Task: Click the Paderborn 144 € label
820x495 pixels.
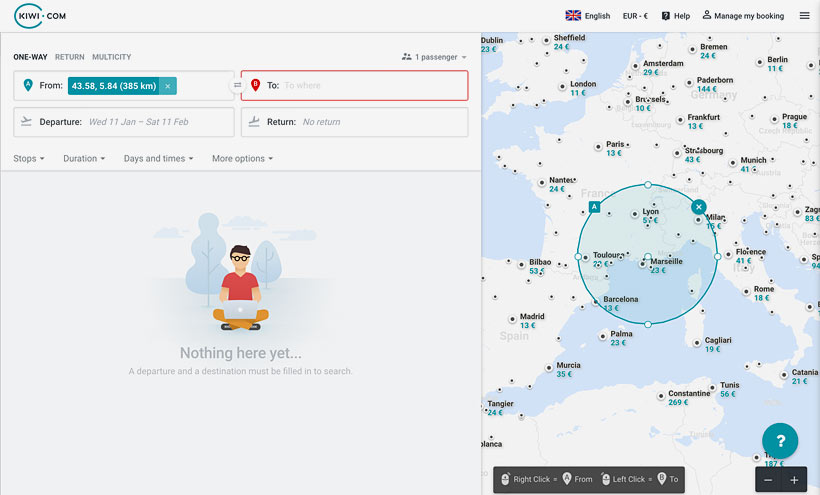Action: click(x=714, y=84)
